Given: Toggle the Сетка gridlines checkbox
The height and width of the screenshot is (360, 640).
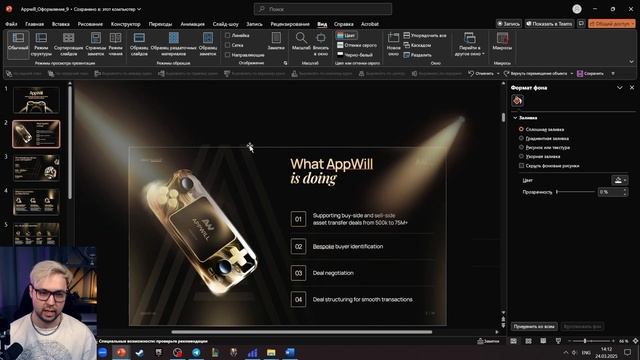Looking at the screenshot, I should click(227, 45).
